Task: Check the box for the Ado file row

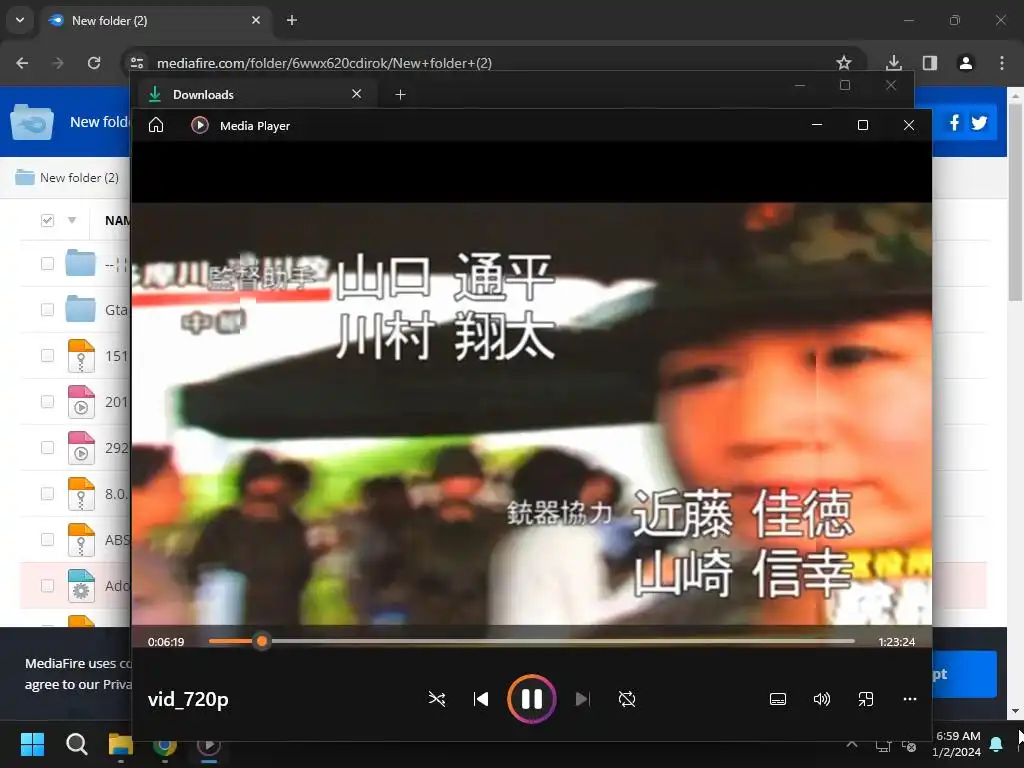Action: [47, 585]
